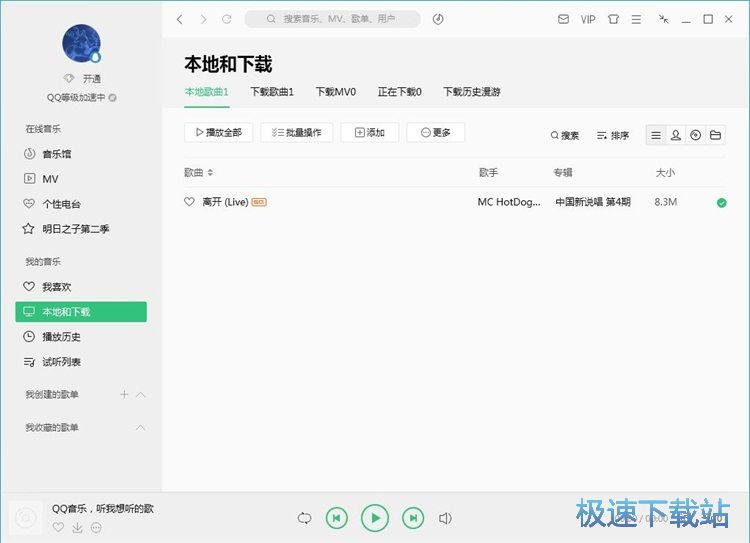Screen dimensions: 750x543
Task: Click the VIP button in the top bar
Action: (588, 19)
